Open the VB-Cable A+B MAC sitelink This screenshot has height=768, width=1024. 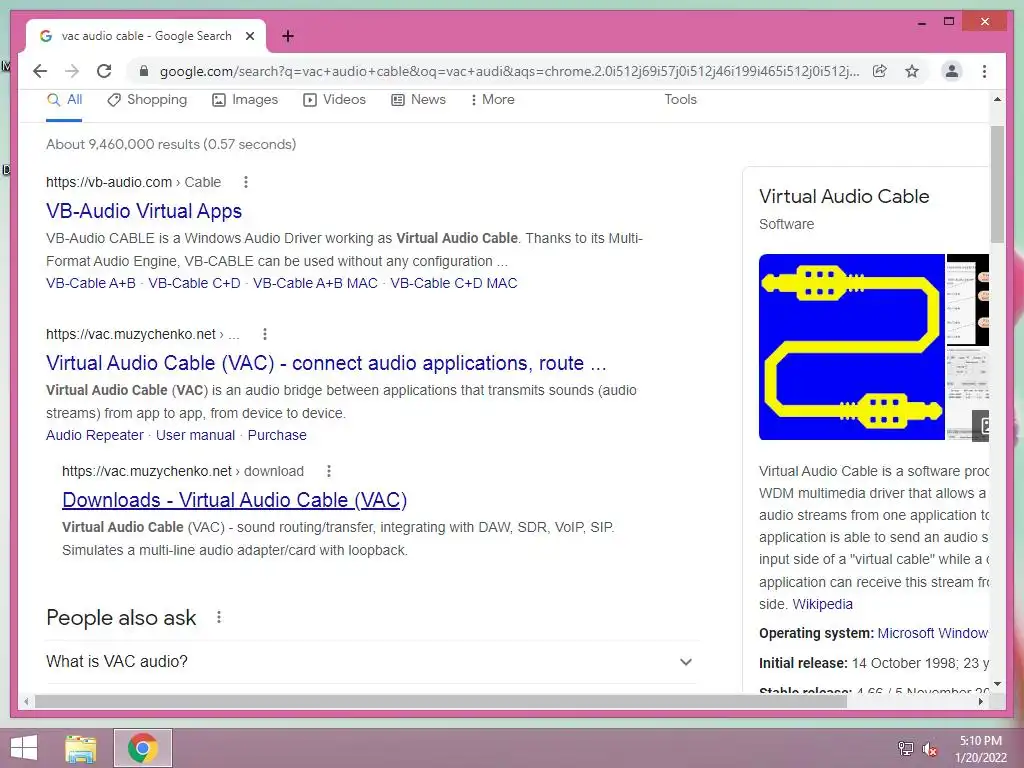[315, 283]
